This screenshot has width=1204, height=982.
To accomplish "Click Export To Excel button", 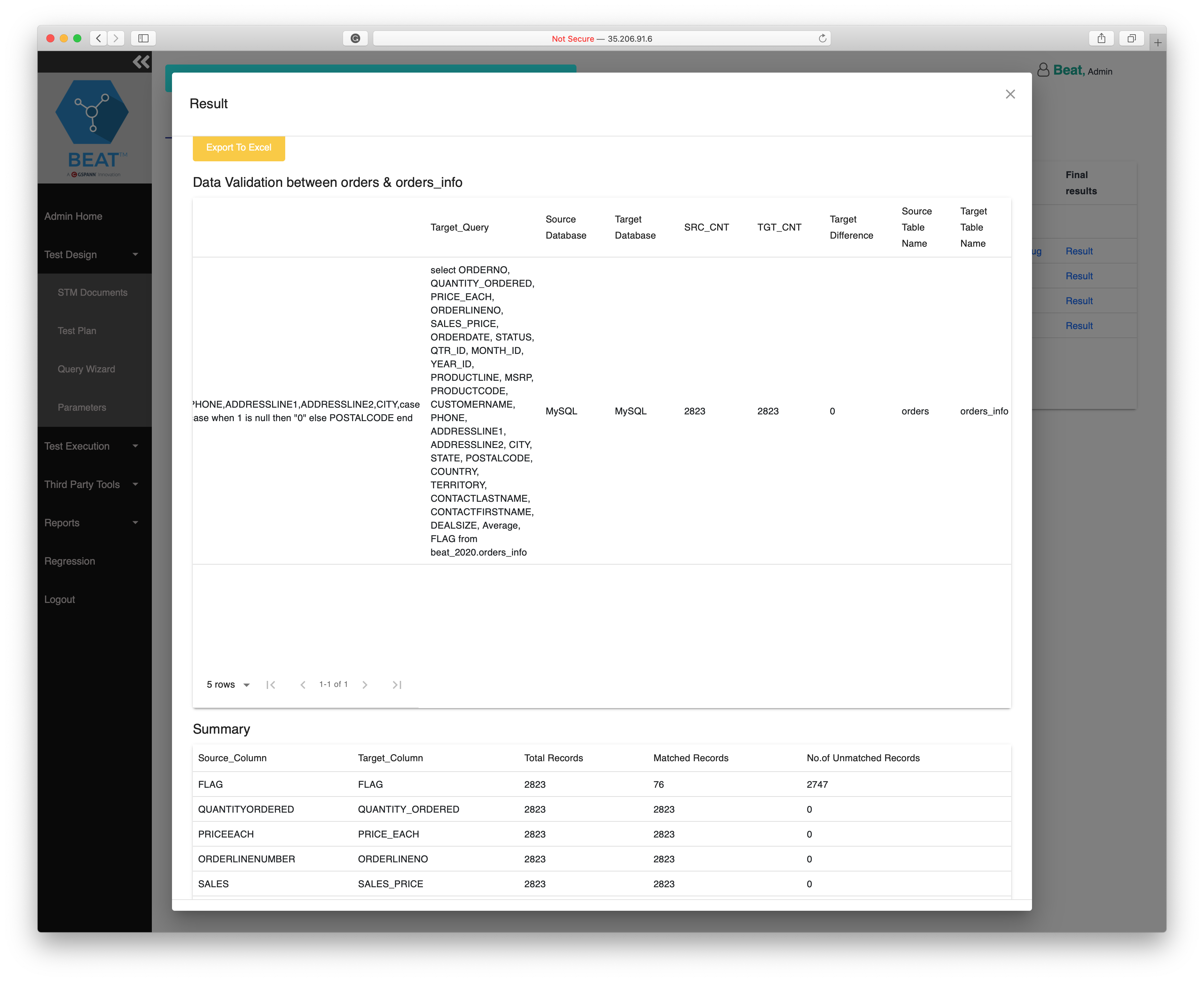I will [x=239, y=148].
